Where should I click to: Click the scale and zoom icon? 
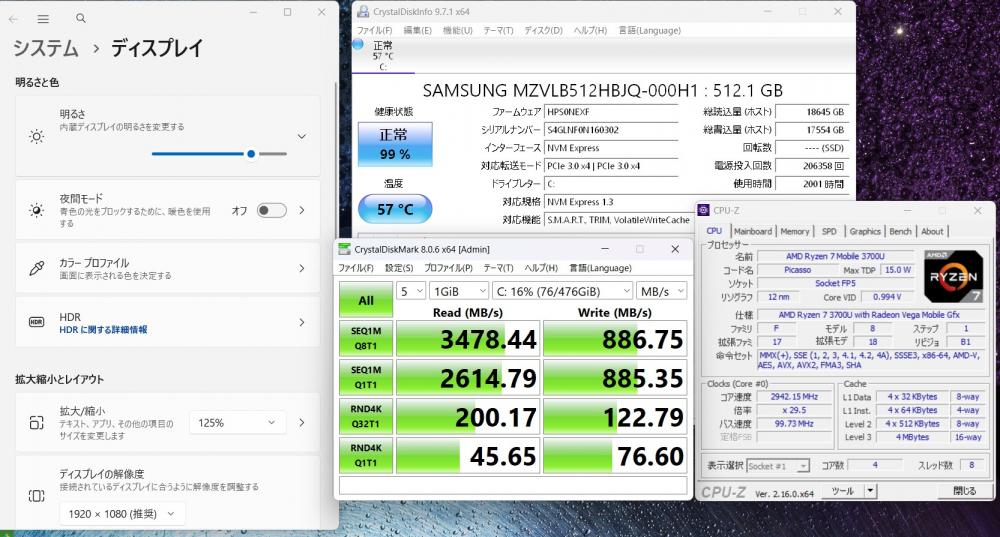pyautogui.click(x=36, y=423)
